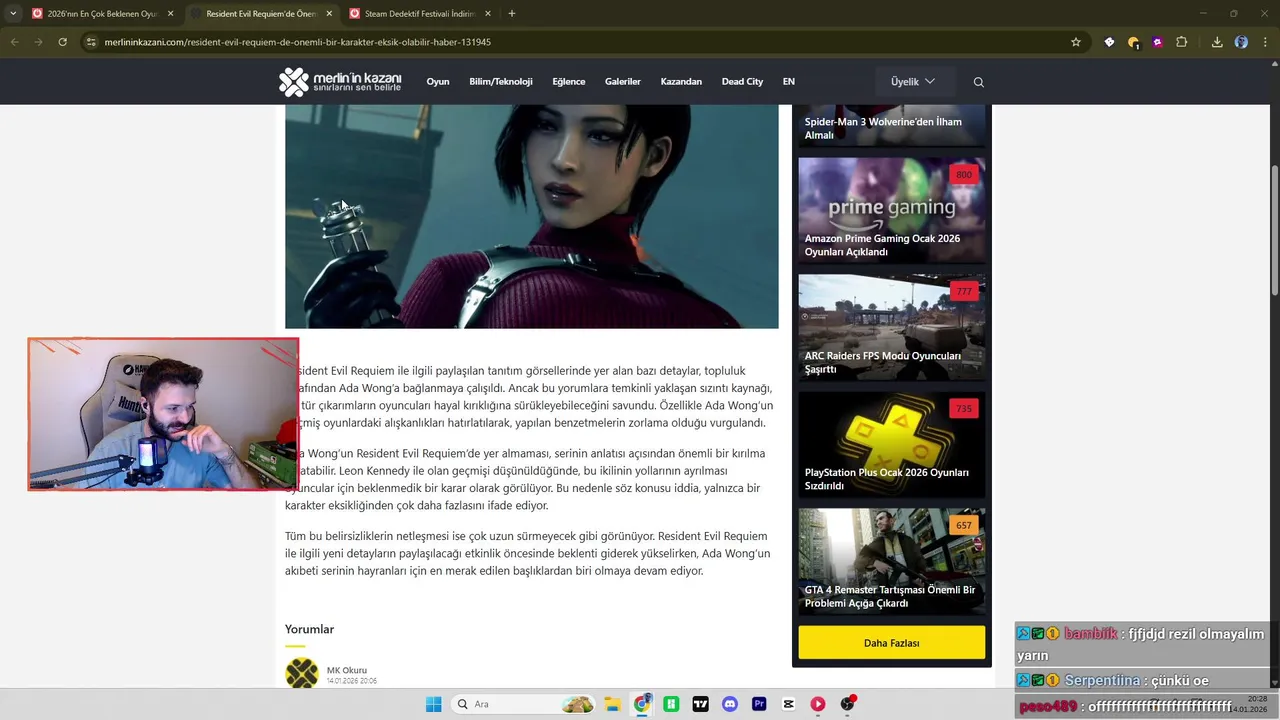Click the MK Okuru commenter name
This screenshot has width=1280, height=720.
point(347,670)
